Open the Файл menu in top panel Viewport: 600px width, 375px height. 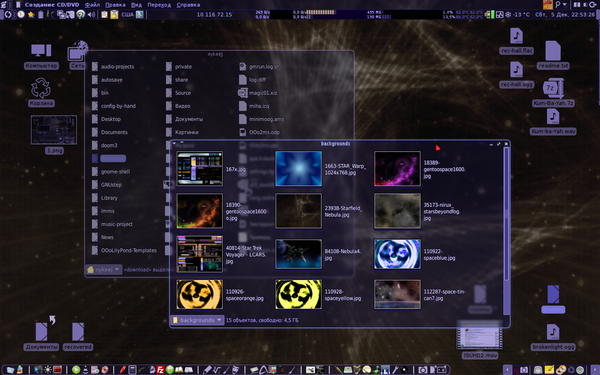[x=92, y=5]
